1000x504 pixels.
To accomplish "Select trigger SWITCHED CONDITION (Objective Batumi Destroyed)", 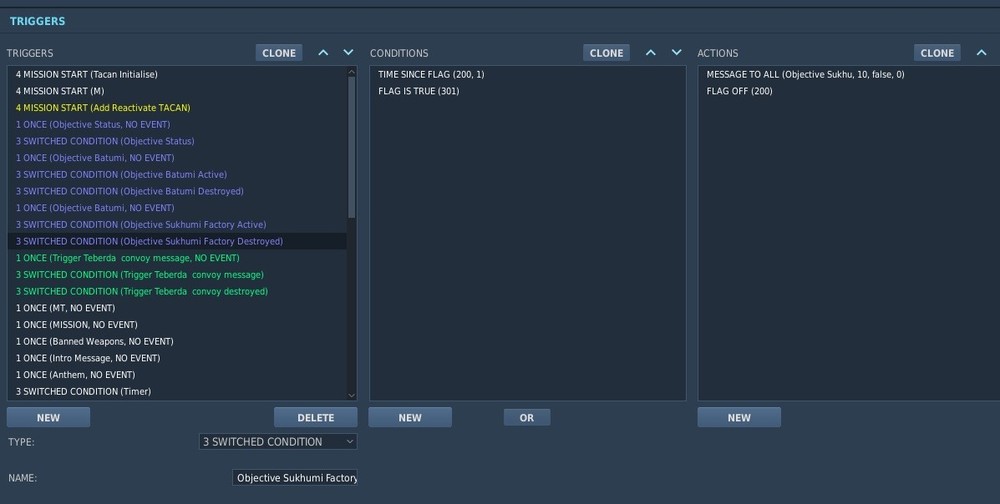I will coord(177,191).
